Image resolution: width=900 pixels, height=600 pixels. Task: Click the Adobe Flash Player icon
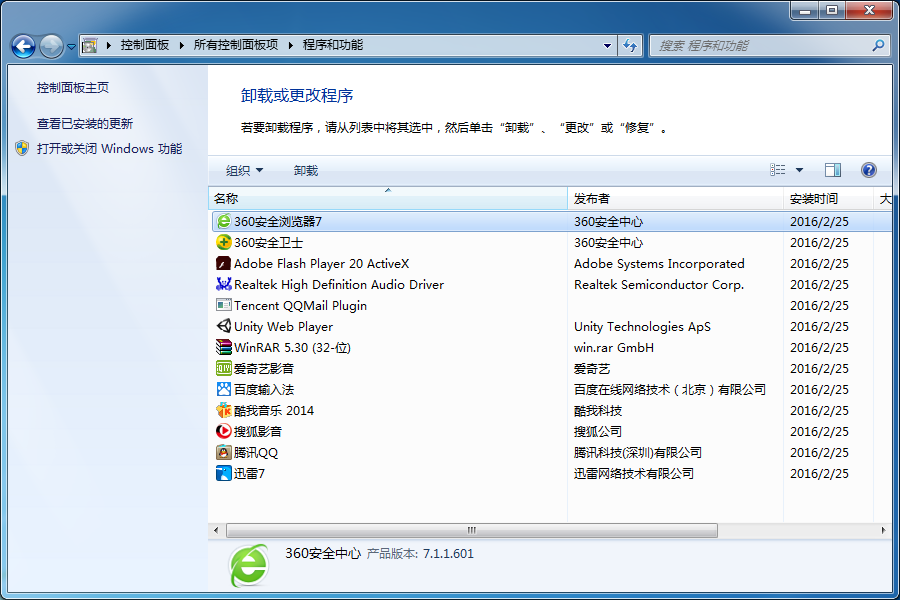point(224,264)
